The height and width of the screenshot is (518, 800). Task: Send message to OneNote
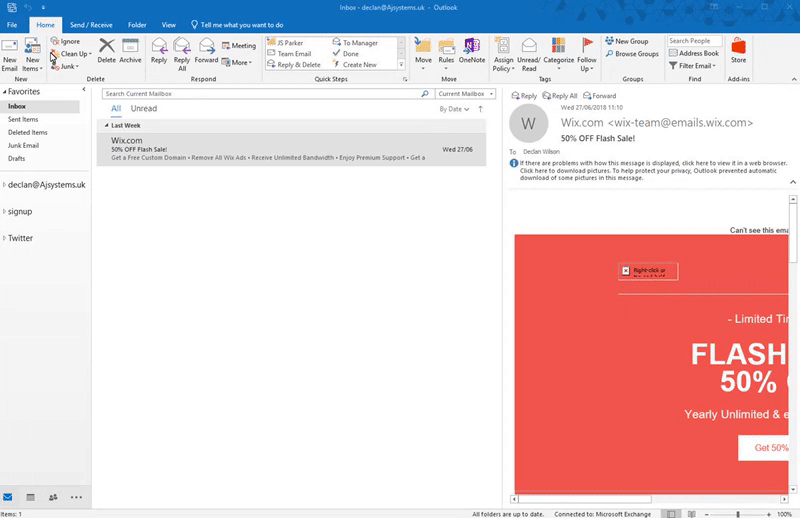tap(472, 52)
